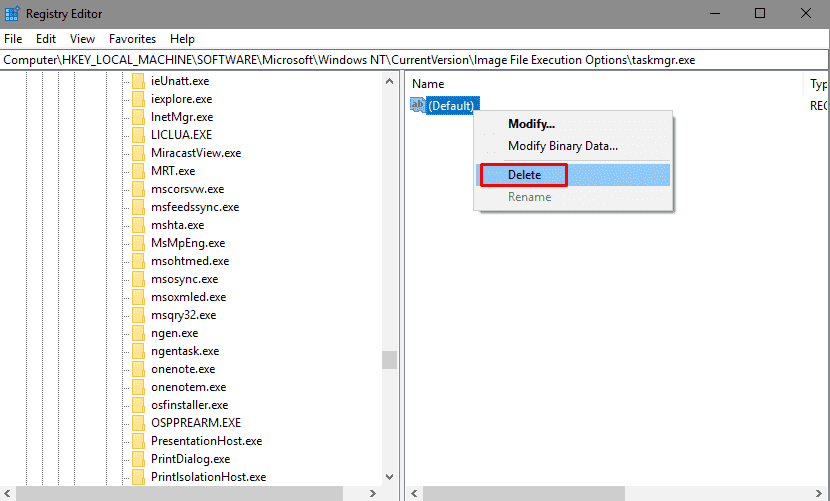Click the tree pane horizontal scroll left arrow
This screenshot has width=830, height=501.
7,494
